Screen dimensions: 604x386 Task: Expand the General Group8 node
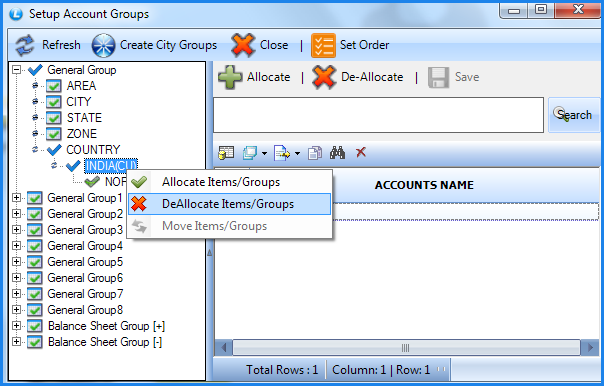16,309
